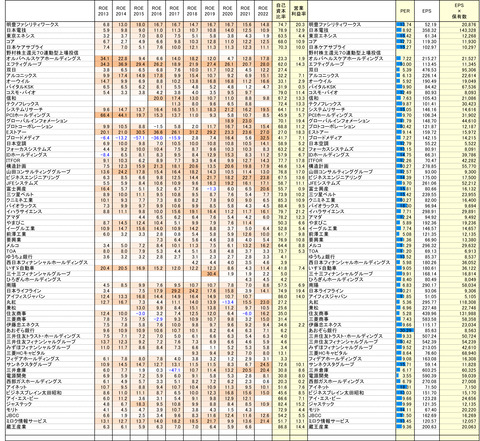Select the 66.4 ROE 2013 cell
The width and height of the screenshot is (480, 441).
click(x=103, y=115)
